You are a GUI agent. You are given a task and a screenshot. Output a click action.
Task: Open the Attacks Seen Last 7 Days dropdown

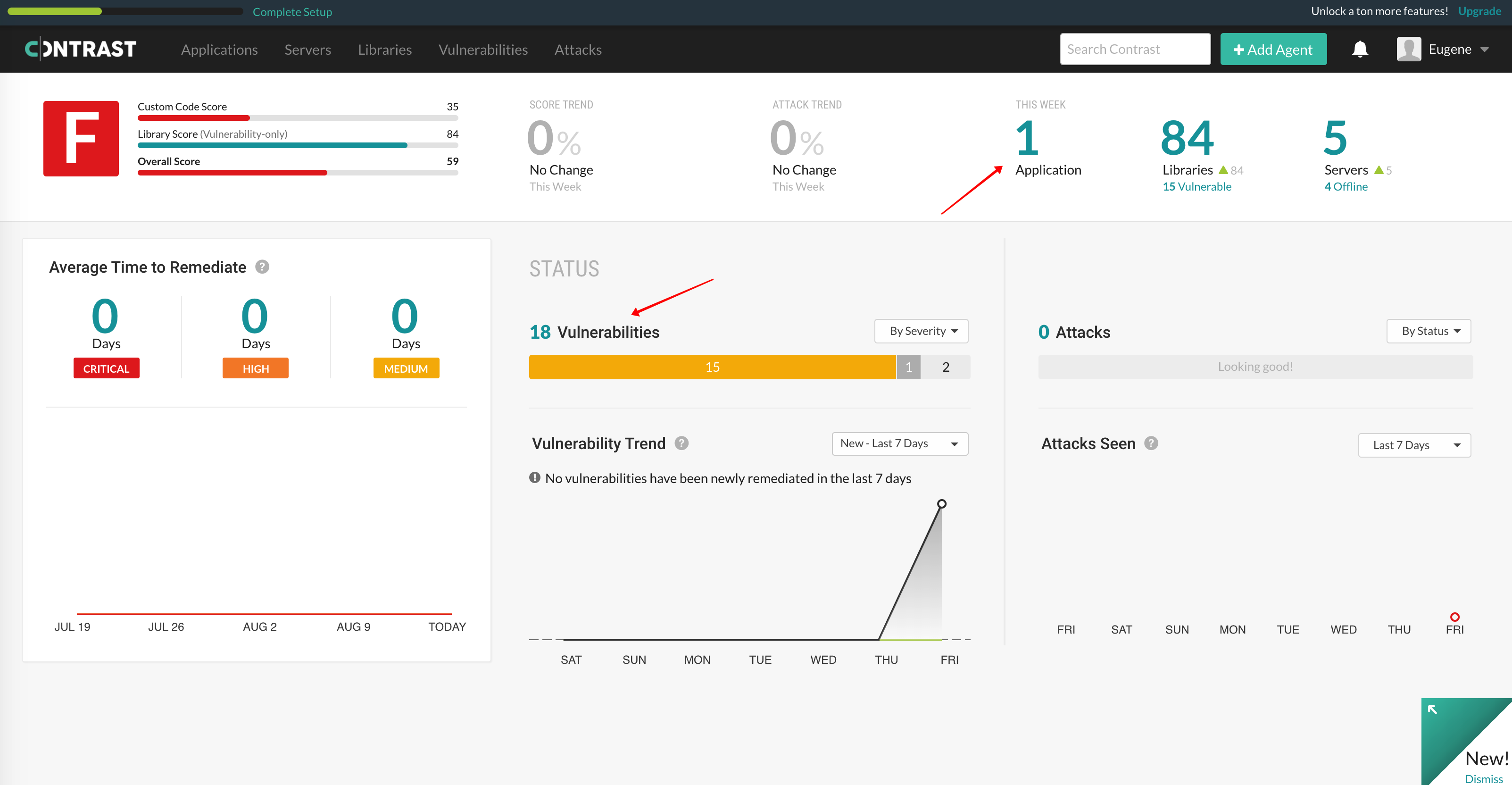[1414, 445]
